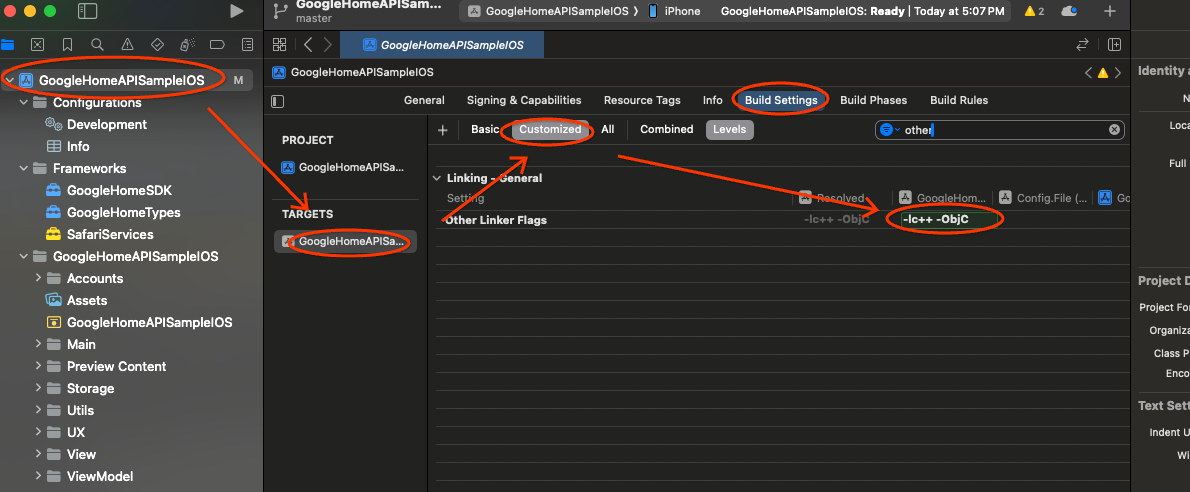The width and height of the screenshot is (1190, 492).
Task: Expand the Accounts folder
Action: 39,279
